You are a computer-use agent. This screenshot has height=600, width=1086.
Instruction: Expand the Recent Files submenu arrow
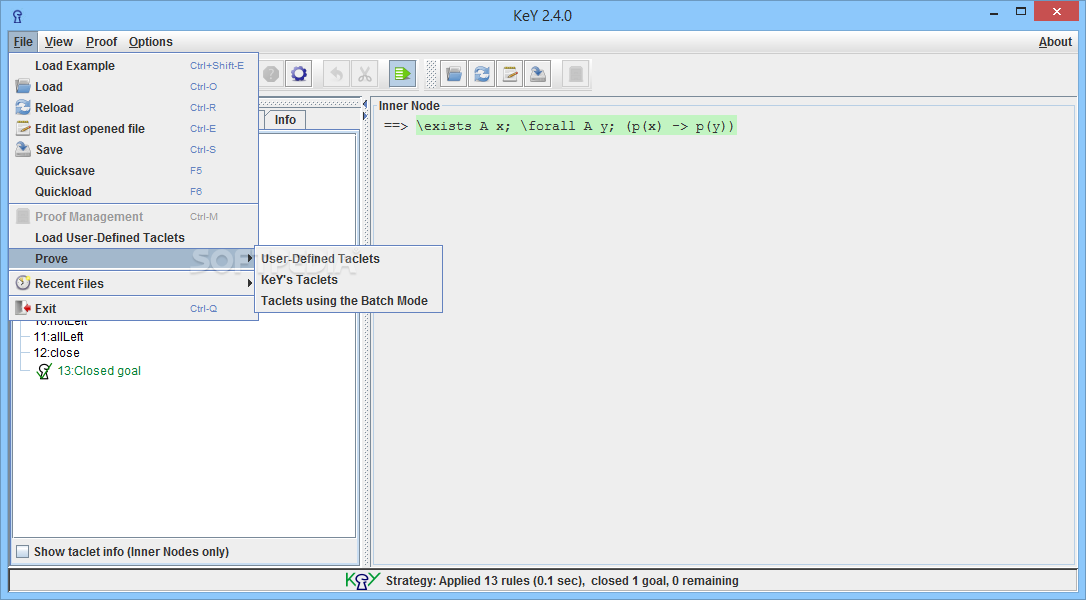pyautogui.click(x=249, y=283)
